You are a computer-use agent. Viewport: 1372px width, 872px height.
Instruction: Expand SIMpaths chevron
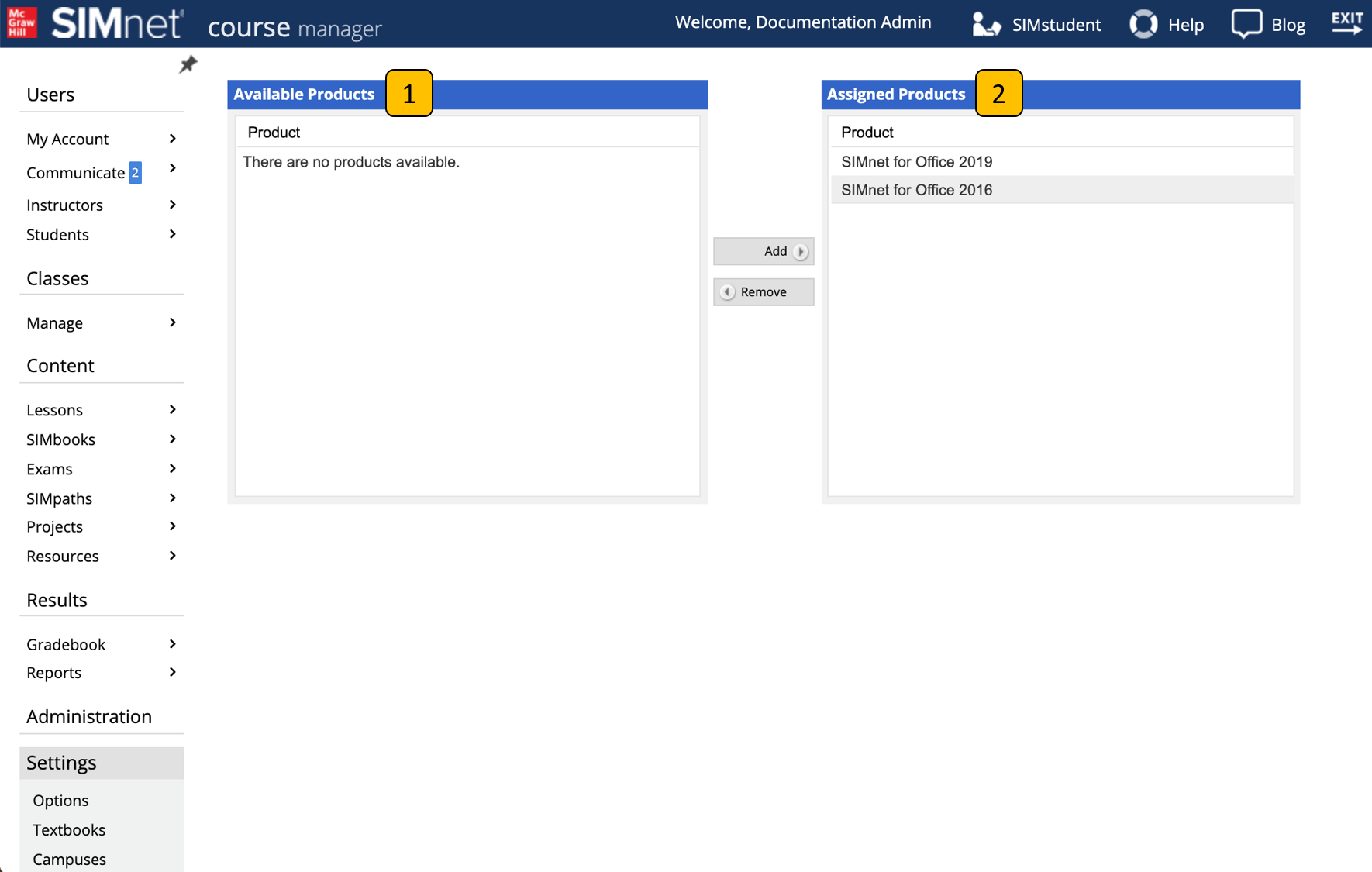(172, 498)
